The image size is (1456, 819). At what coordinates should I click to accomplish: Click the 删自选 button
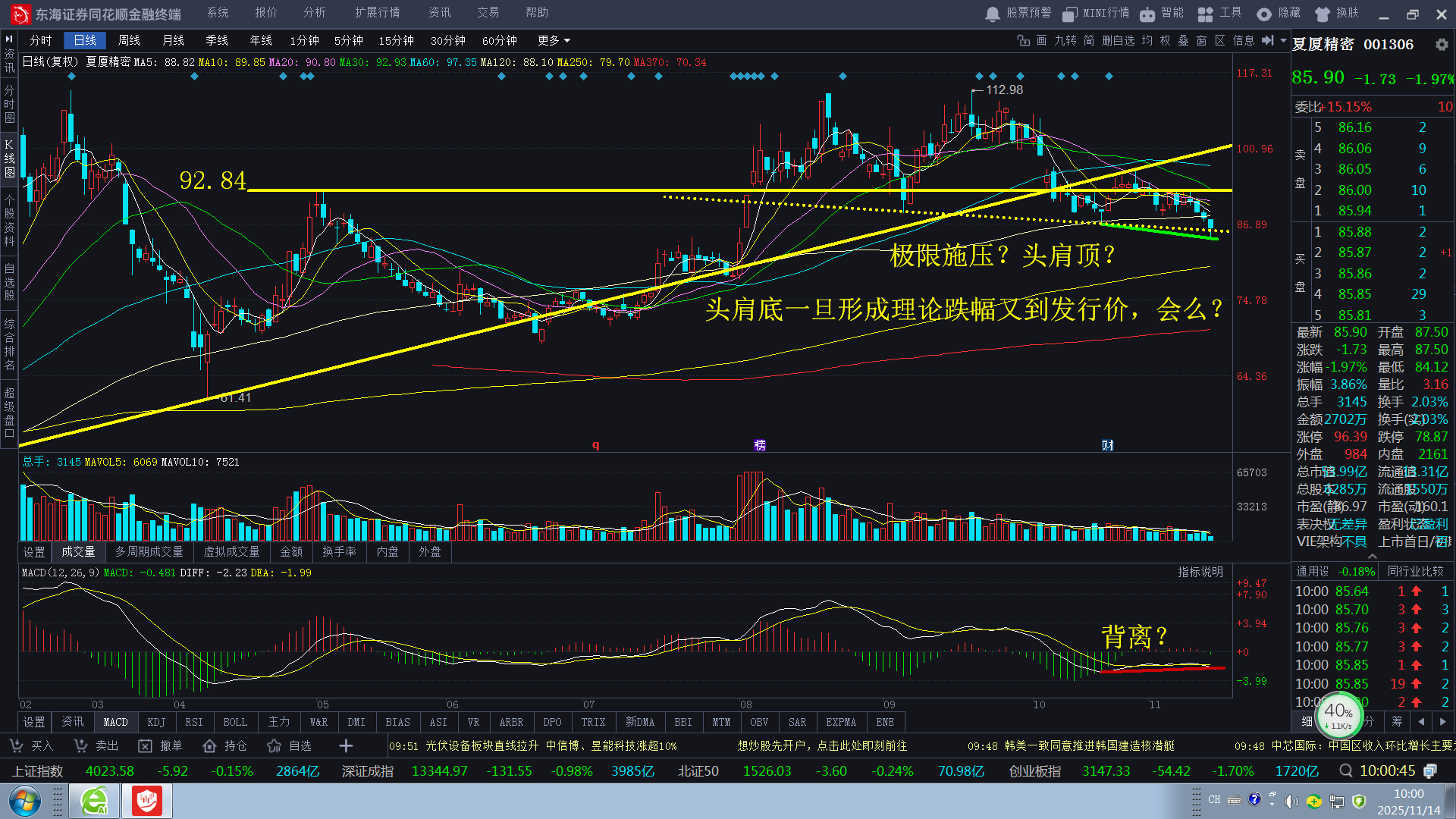tap(1118, 41)
